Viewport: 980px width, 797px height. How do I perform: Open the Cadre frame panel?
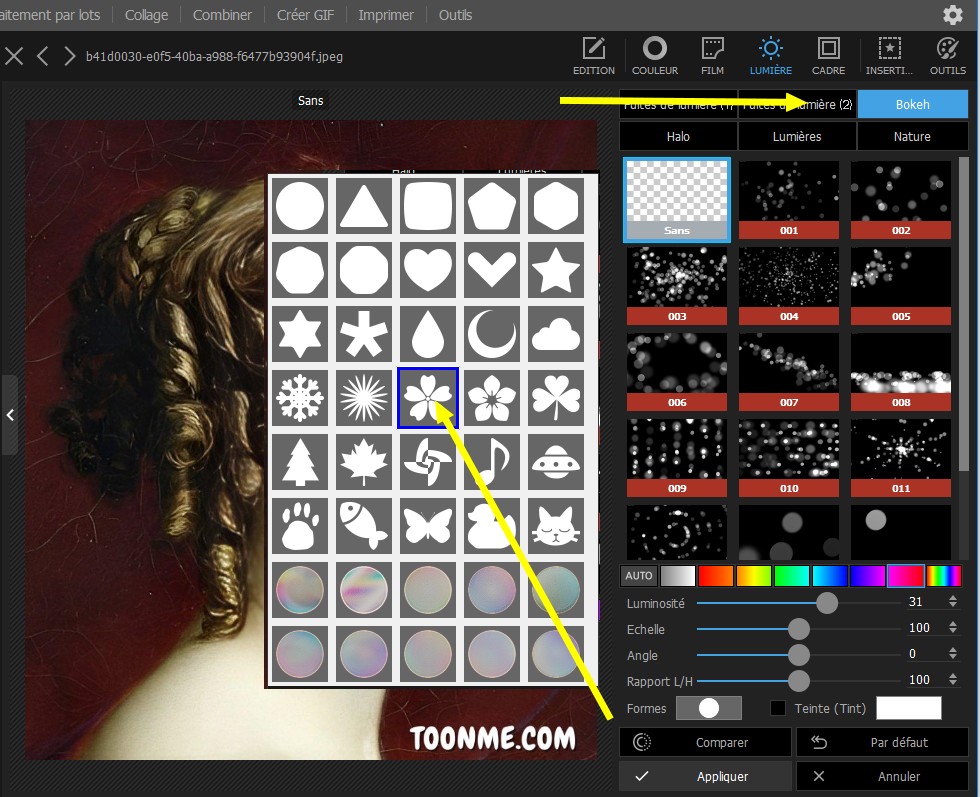coord(828,56)
